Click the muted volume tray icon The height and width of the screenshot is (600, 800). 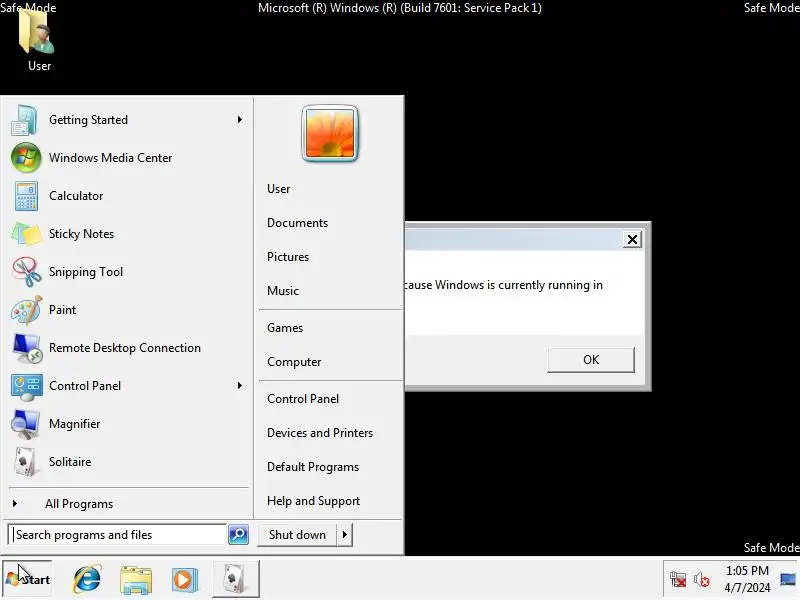click(x=702, y=580)
